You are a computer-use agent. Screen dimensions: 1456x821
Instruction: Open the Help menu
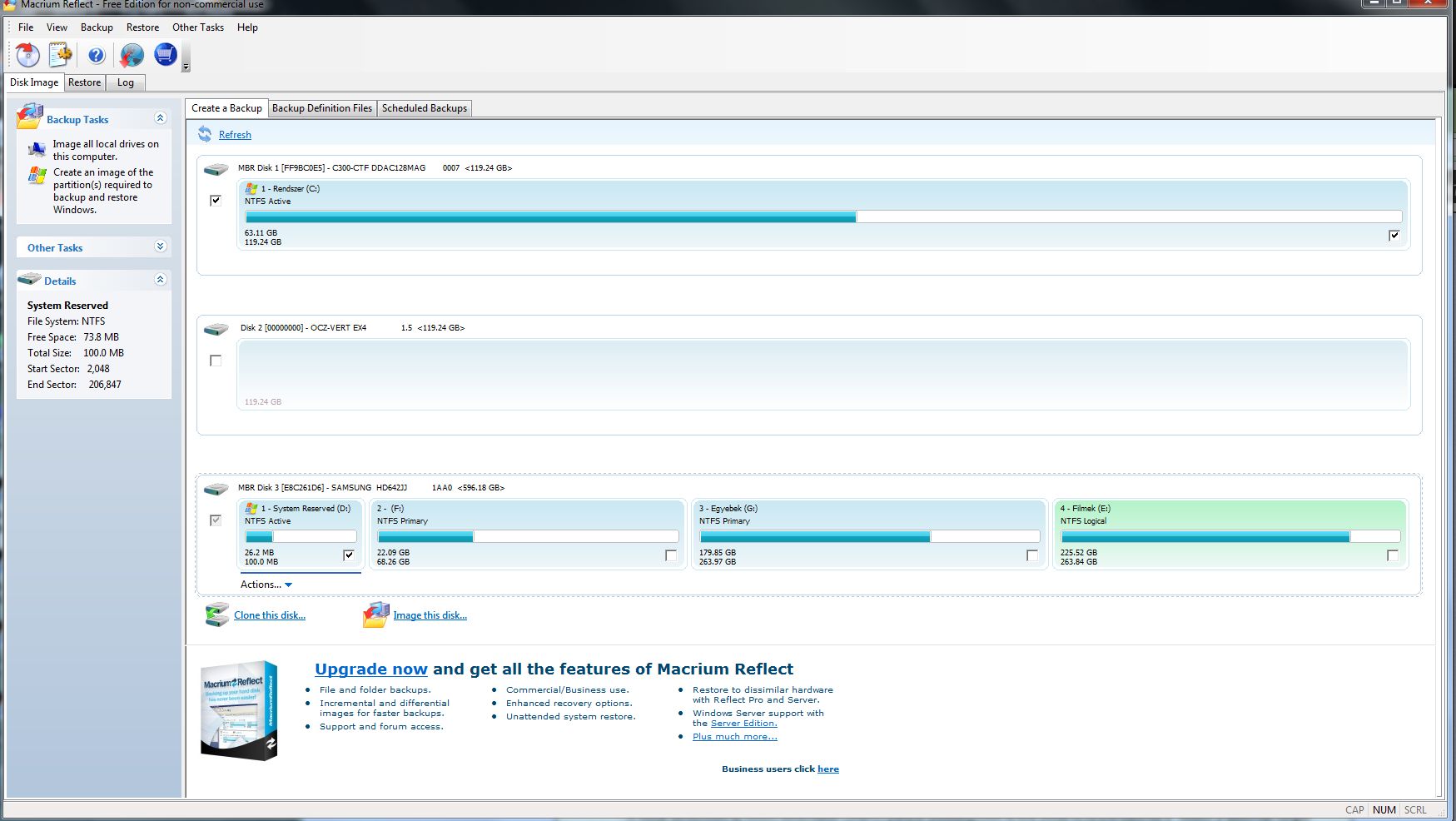247,27
